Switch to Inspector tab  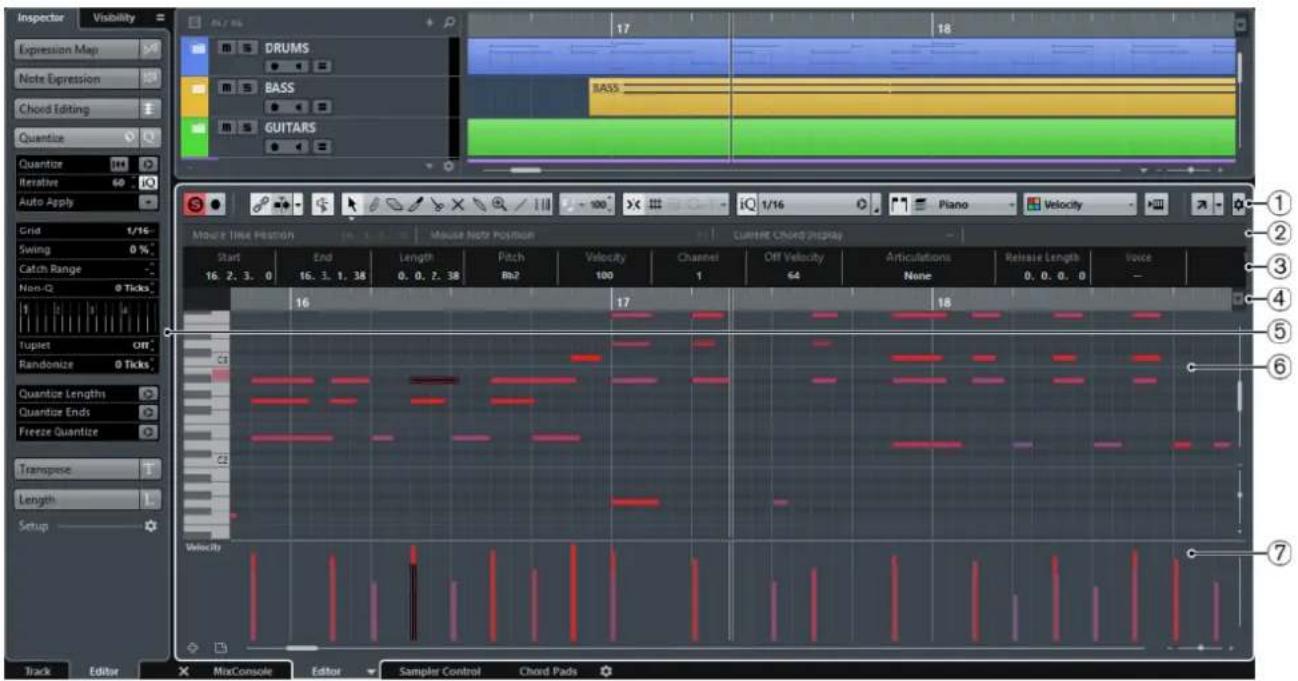(x=41, y=17)
